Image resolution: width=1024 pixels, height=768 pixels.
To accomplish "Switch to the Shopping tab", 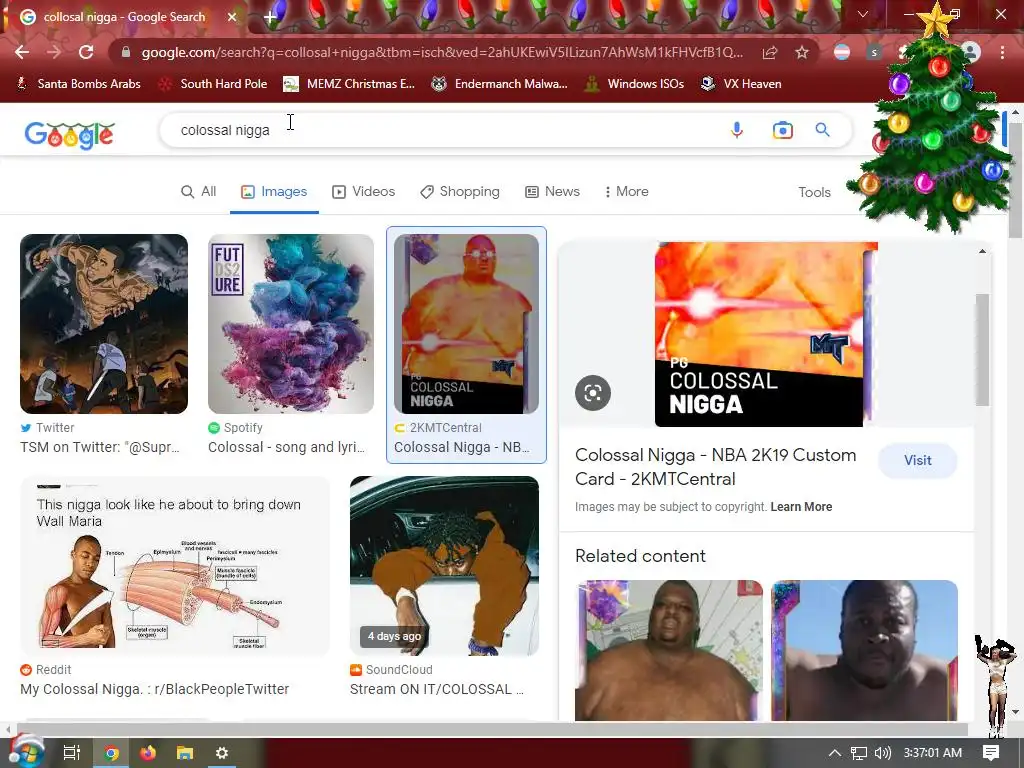I will point(460,191).
